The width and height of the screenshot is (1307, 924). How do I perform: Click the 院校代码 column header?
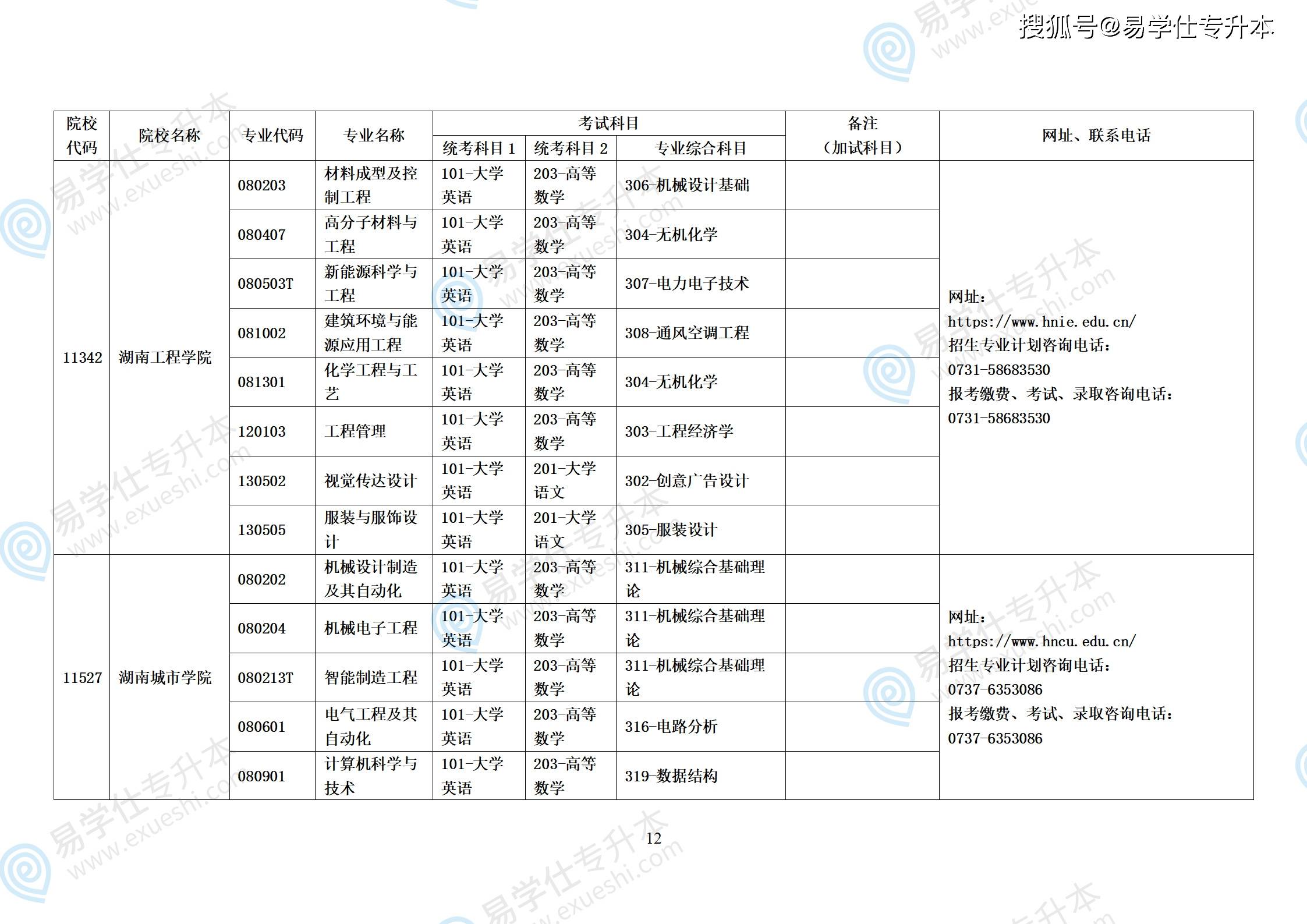pos(82,136)
